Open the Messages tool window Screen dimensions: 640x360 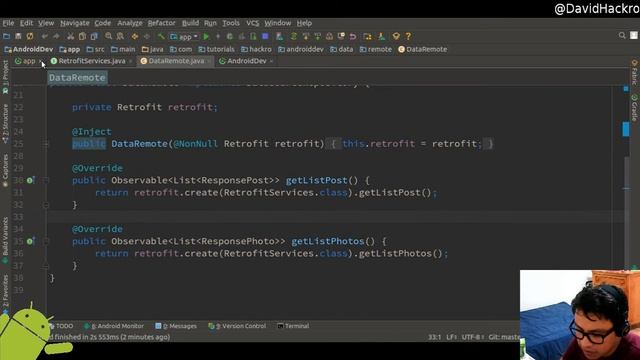176,326
